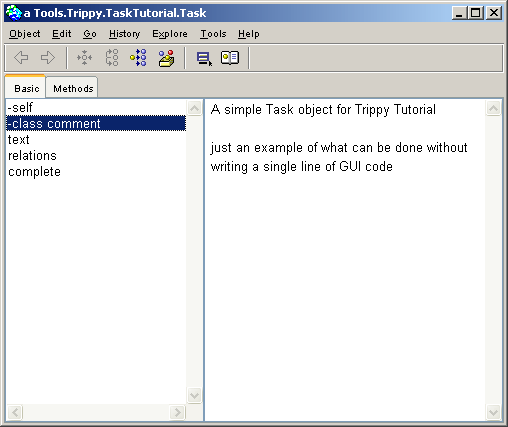Click the blue list with cursor icon

(204, 58)
